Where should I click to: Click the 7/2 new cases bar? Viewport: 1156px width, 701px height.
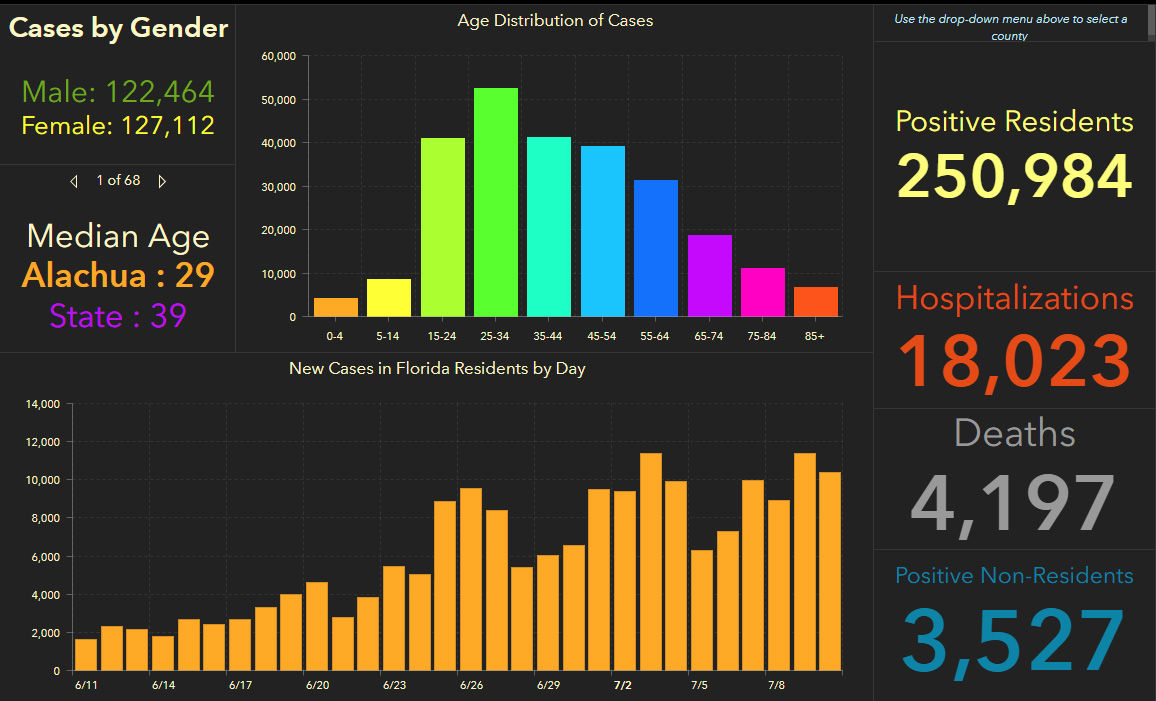pos(625,581)
